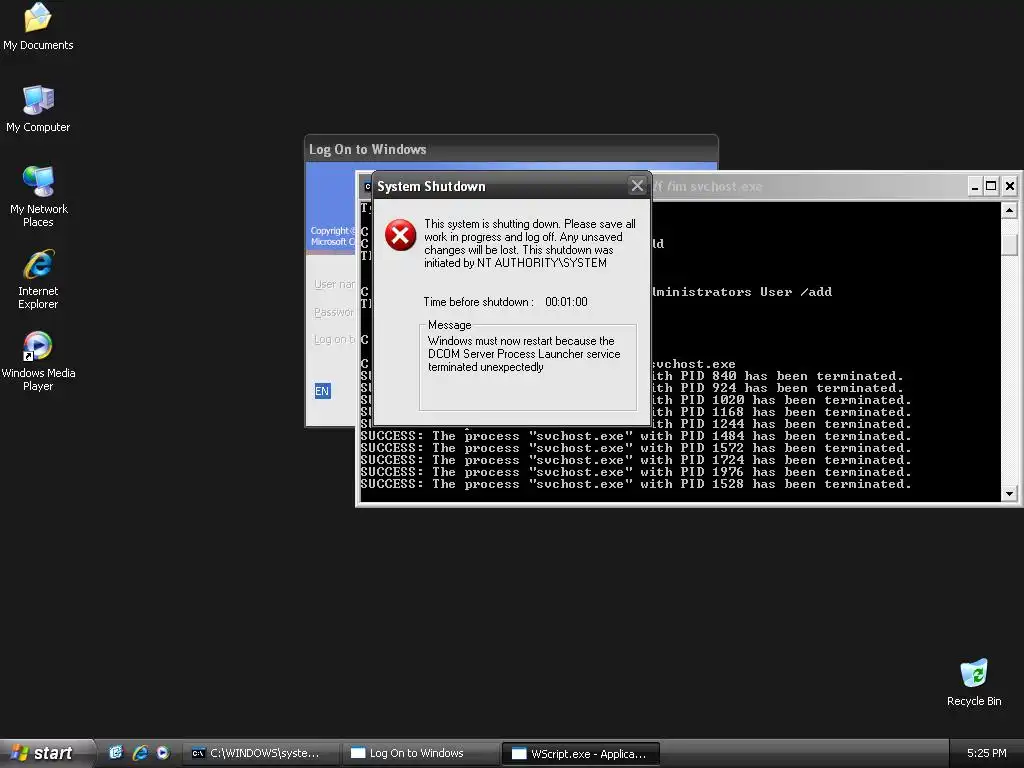Click command prompt scrollbar down arrow
Viewport: 1024px width, 768px height.
pos(1009,494)
